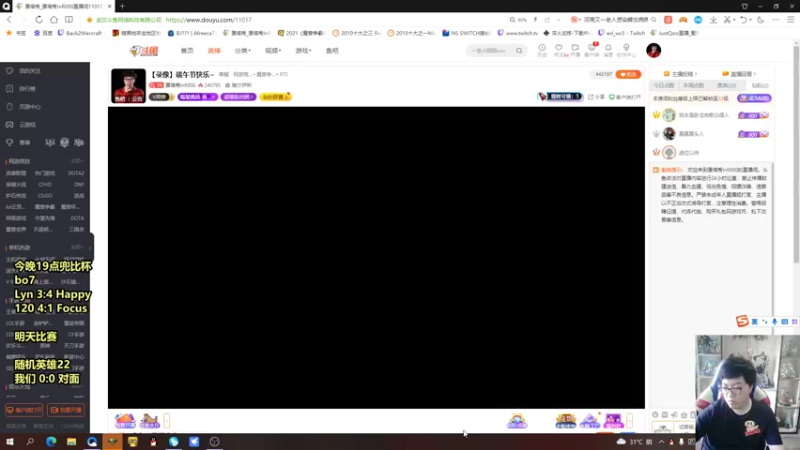Viewport: 800px width, 450px height.
Task: Click the site search magnifier icon
Action: point(519,51)
